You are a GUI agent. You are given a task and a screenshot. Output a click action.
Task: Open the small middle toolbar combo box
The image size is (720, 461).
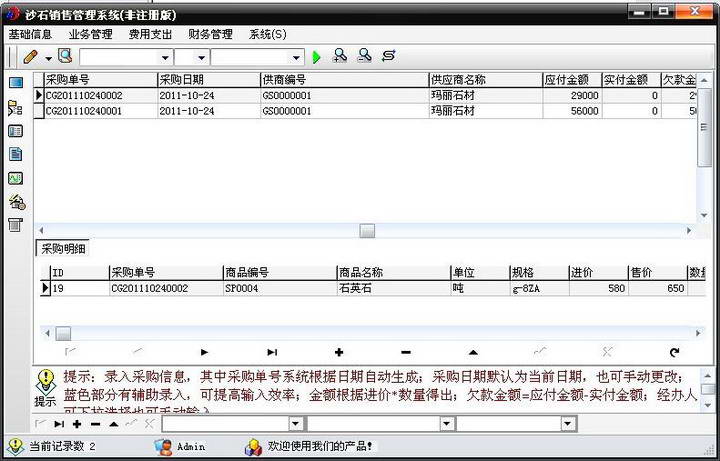point(201,58)
